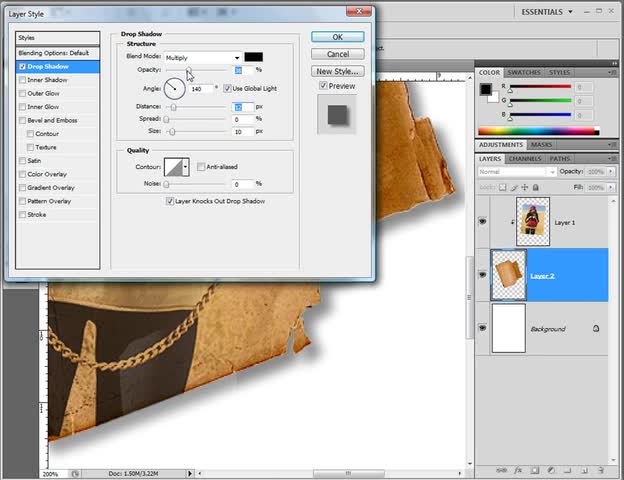Toggle Layer Knocks Out Drop Shadow checkbox
624x480 pixels.
170,201
